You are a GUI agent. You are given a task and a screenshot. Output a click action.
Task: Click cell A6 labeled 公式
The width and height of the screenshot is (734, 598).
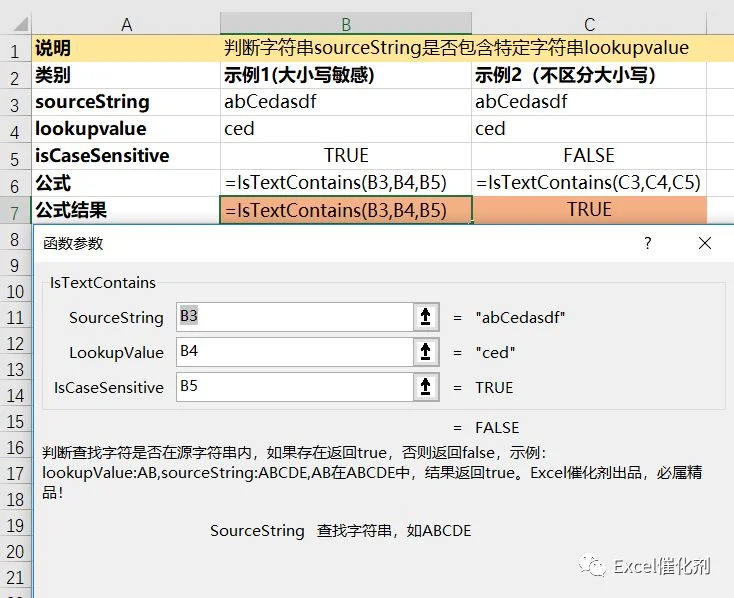(x=126, y=183)
